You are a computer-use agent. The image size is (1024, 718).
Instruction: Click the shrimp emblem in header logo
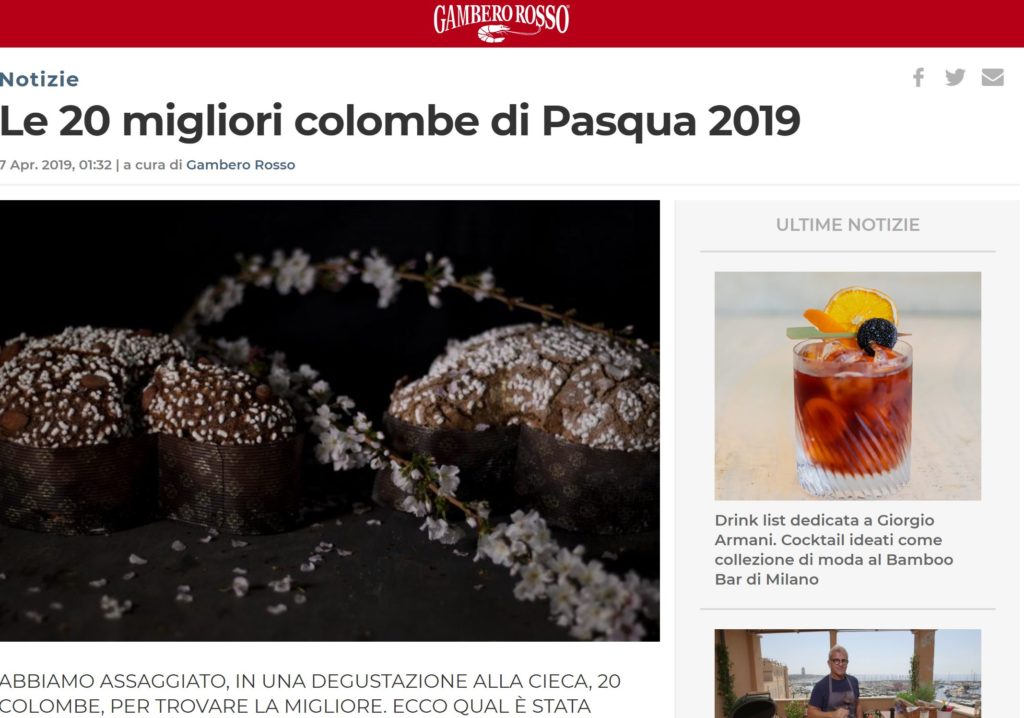501,34
